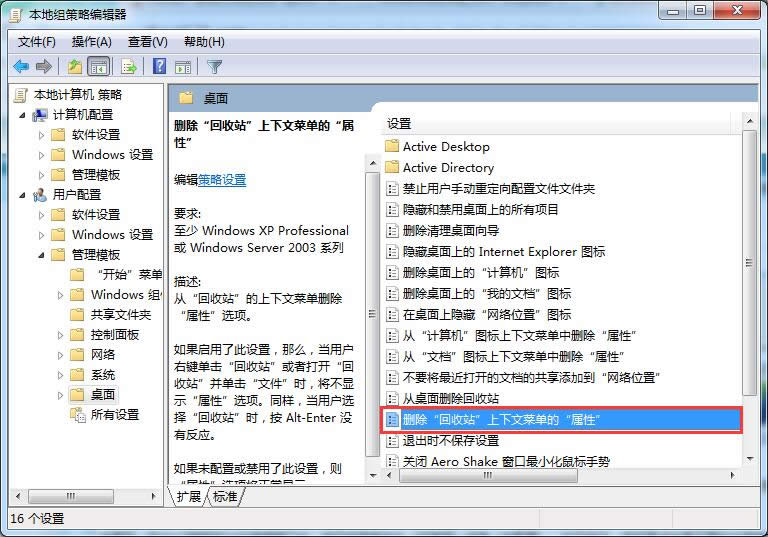Viewport: 768px width, 537px height.
Task: Select 删除桌面上的“我的文档”图标 setting
Action: [487, 294]
